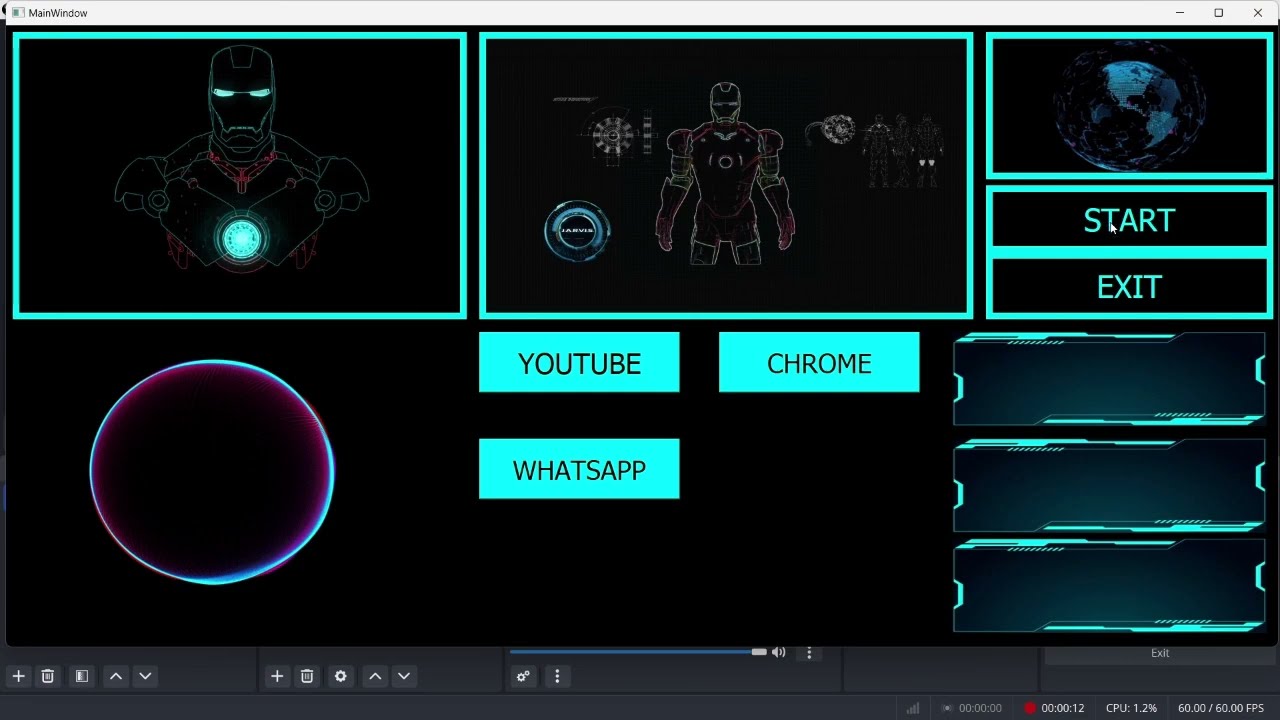Remove scene with trash icon beside filters icon
This screenshot has height=720, width=1280.
click(x=47, y=676)
